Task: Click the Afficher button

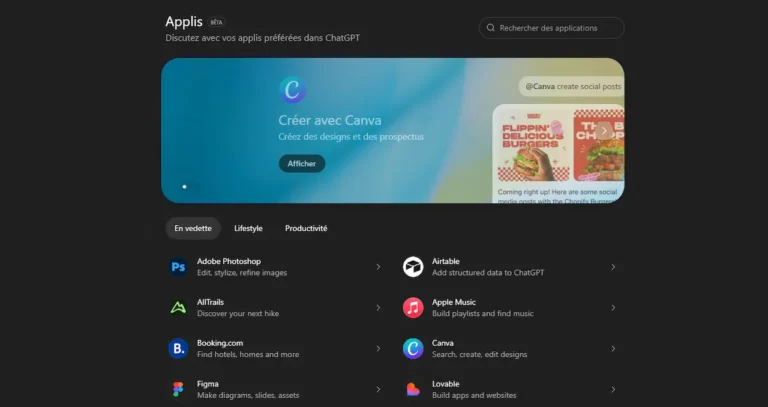Action: [302, 164]
